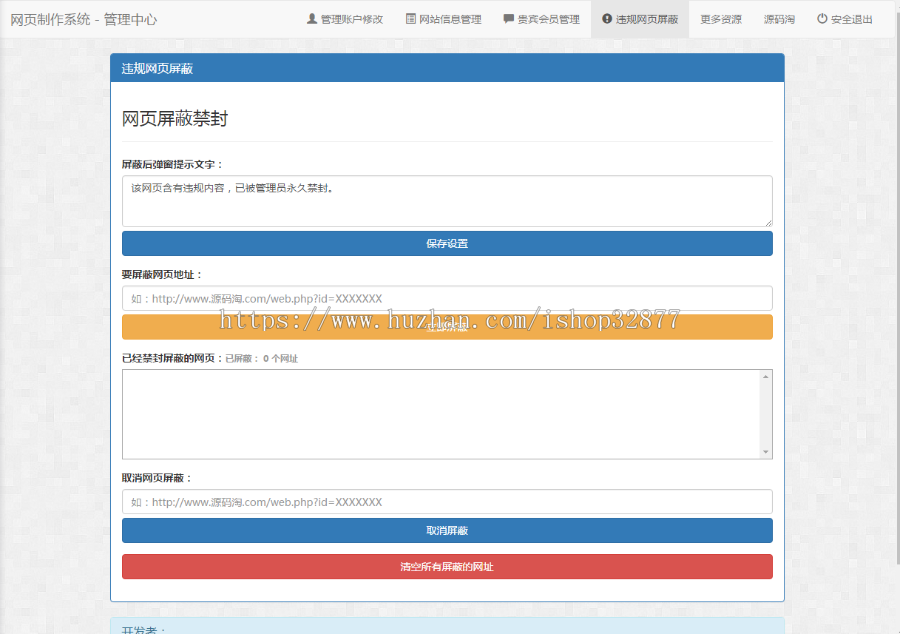The height and width of the screenshot is (634, 900).
Task: Click the power icon beside 安全退出
Action: click(822, 19)
